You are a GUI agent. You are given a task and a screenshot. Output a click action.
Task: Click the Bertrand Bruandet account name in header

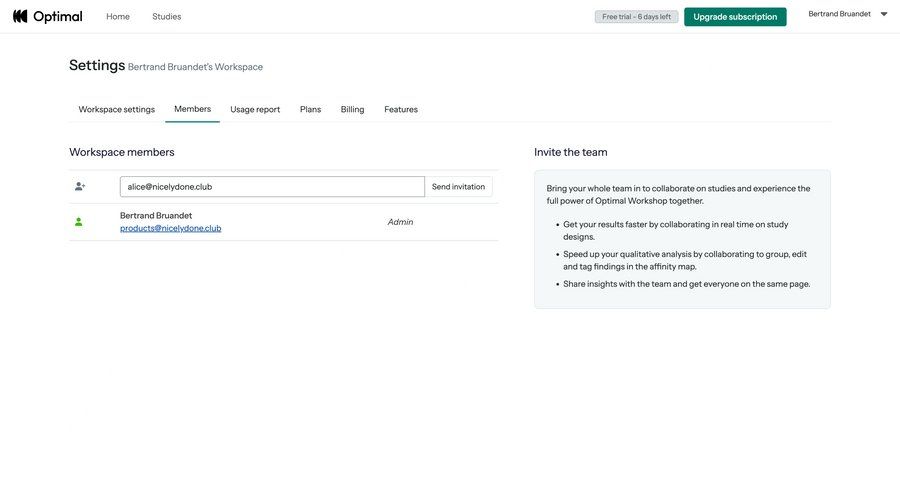coord(839,14)
